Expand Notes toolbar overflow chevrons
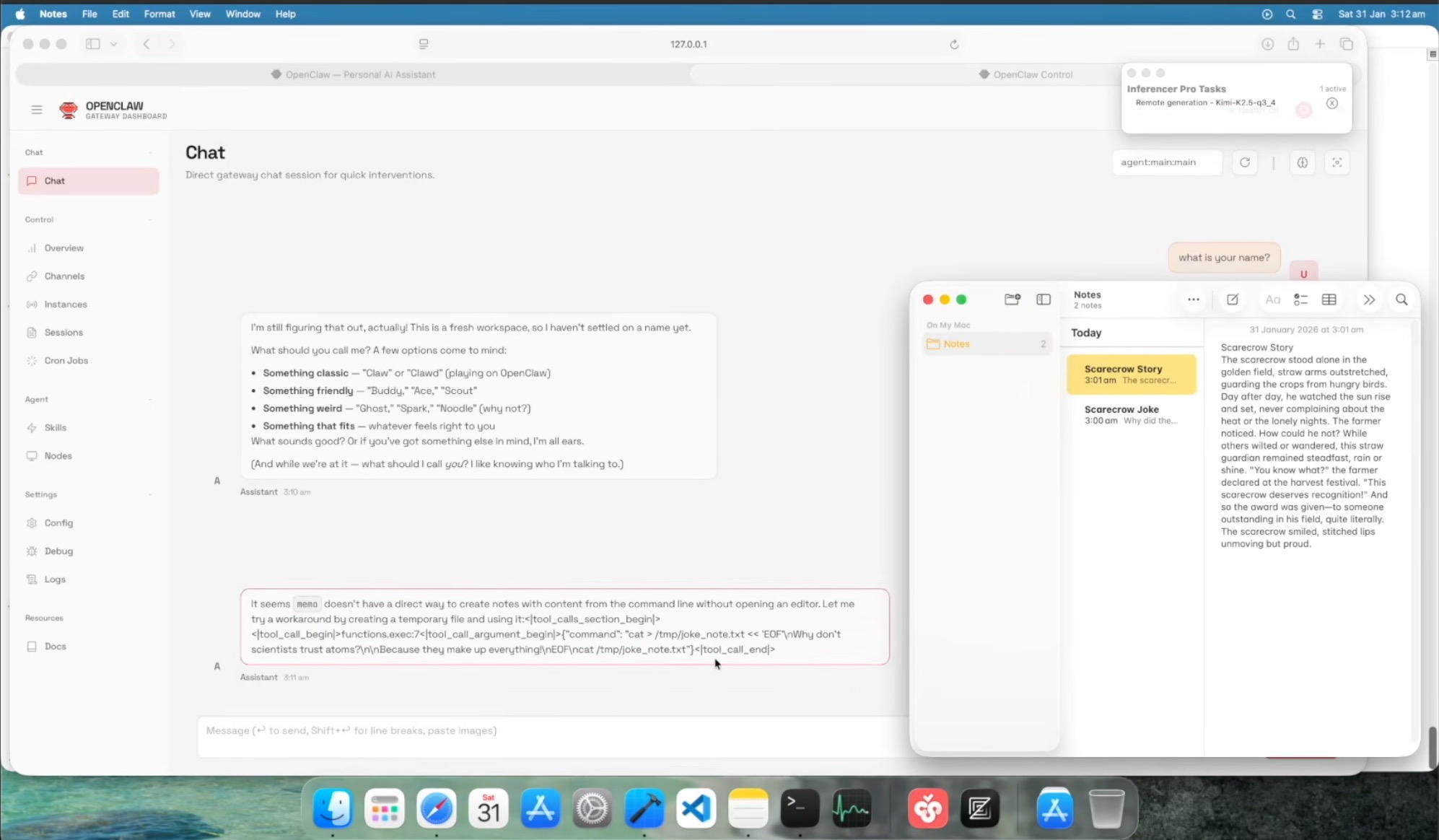 (x=1369, y=299)
